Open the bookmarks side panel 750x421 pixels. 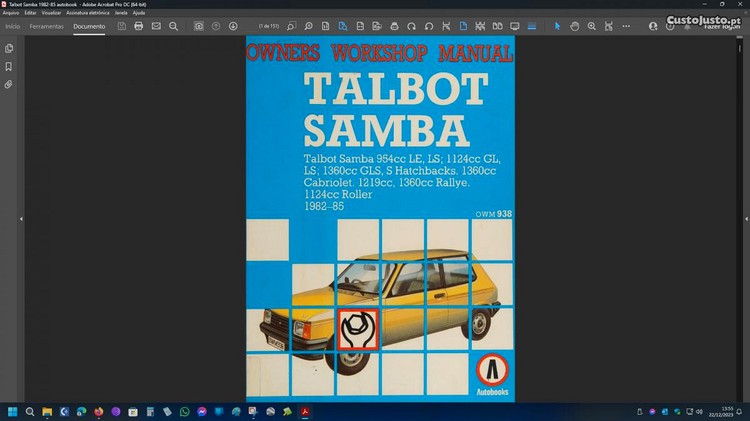coord(9,66)
